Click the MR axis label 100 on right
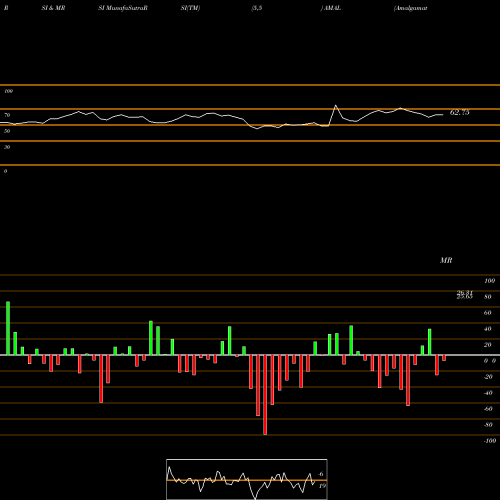This screenshot has width=500, height=500. 489,281
